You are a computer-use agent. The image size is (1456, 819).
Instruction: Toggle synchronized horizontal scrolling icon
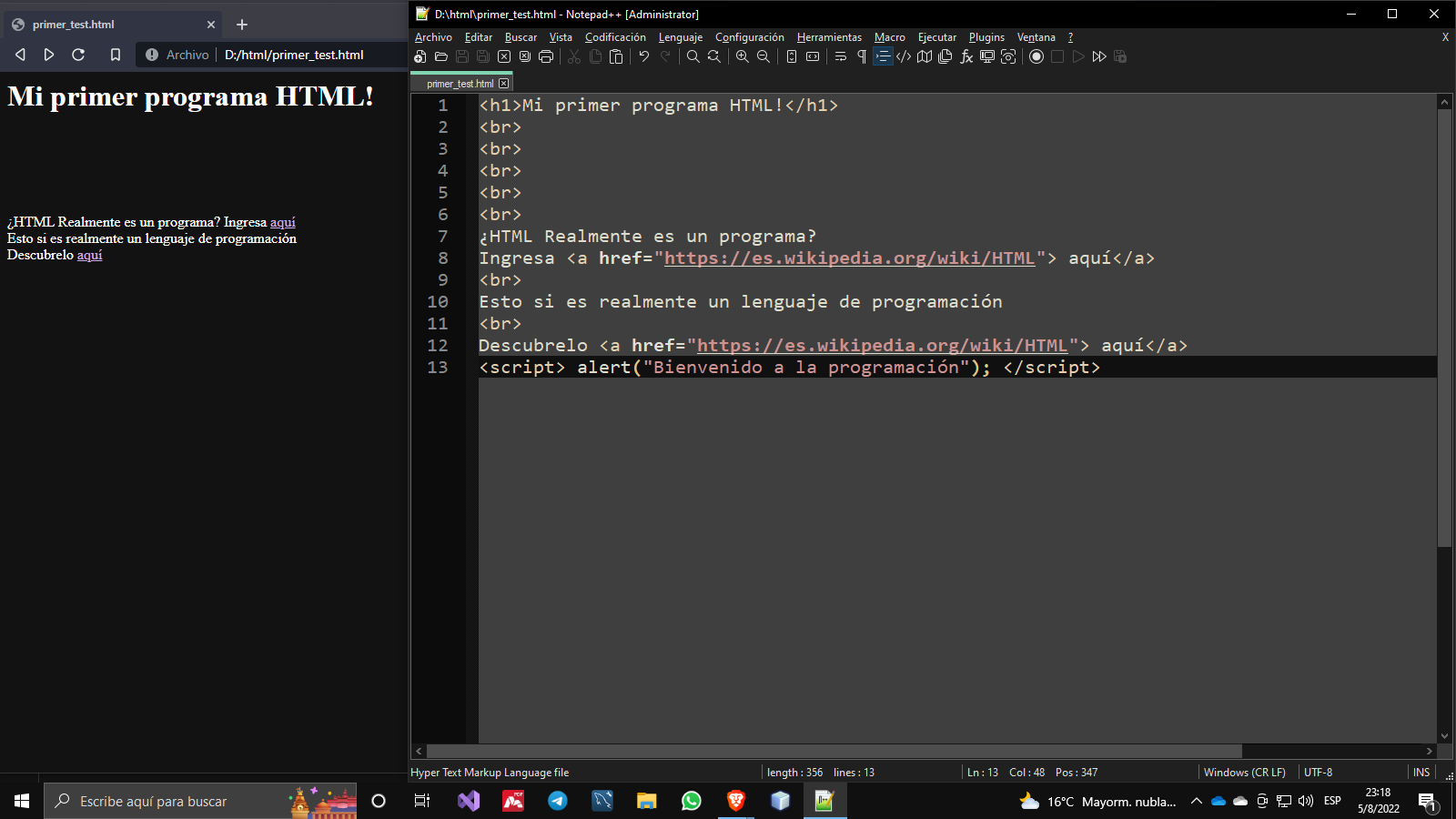(x=813, y=56)
